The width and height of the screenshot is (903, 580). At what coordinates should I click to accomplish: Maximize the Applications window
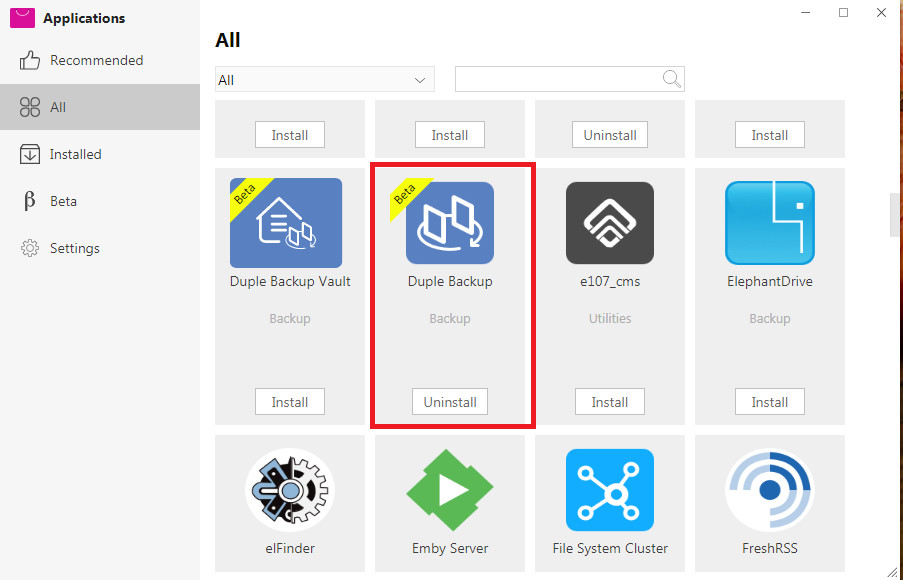pos(844,12)
